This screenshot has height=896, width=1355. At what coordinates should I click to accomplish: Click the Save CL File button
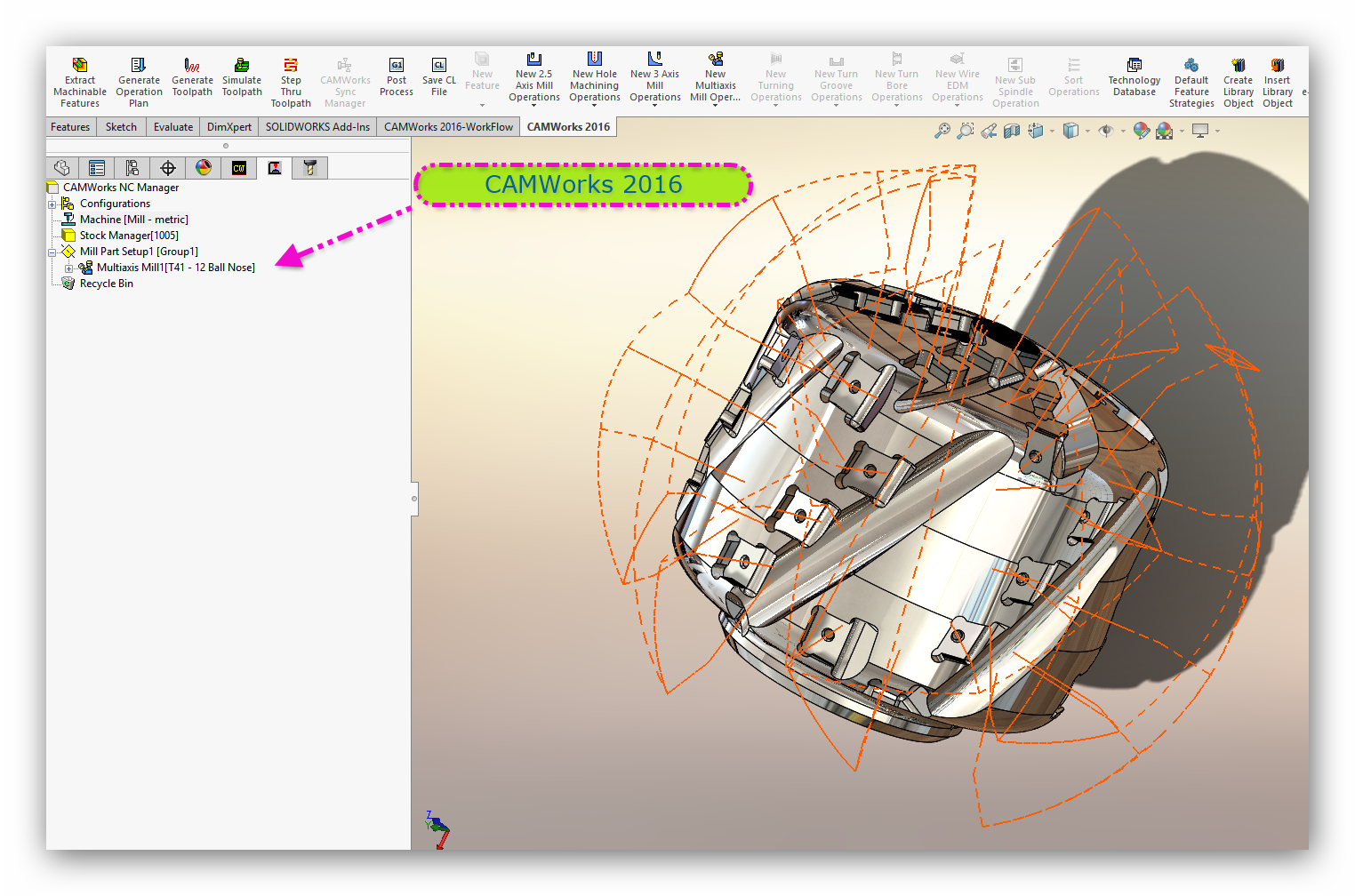coord(439,65)
